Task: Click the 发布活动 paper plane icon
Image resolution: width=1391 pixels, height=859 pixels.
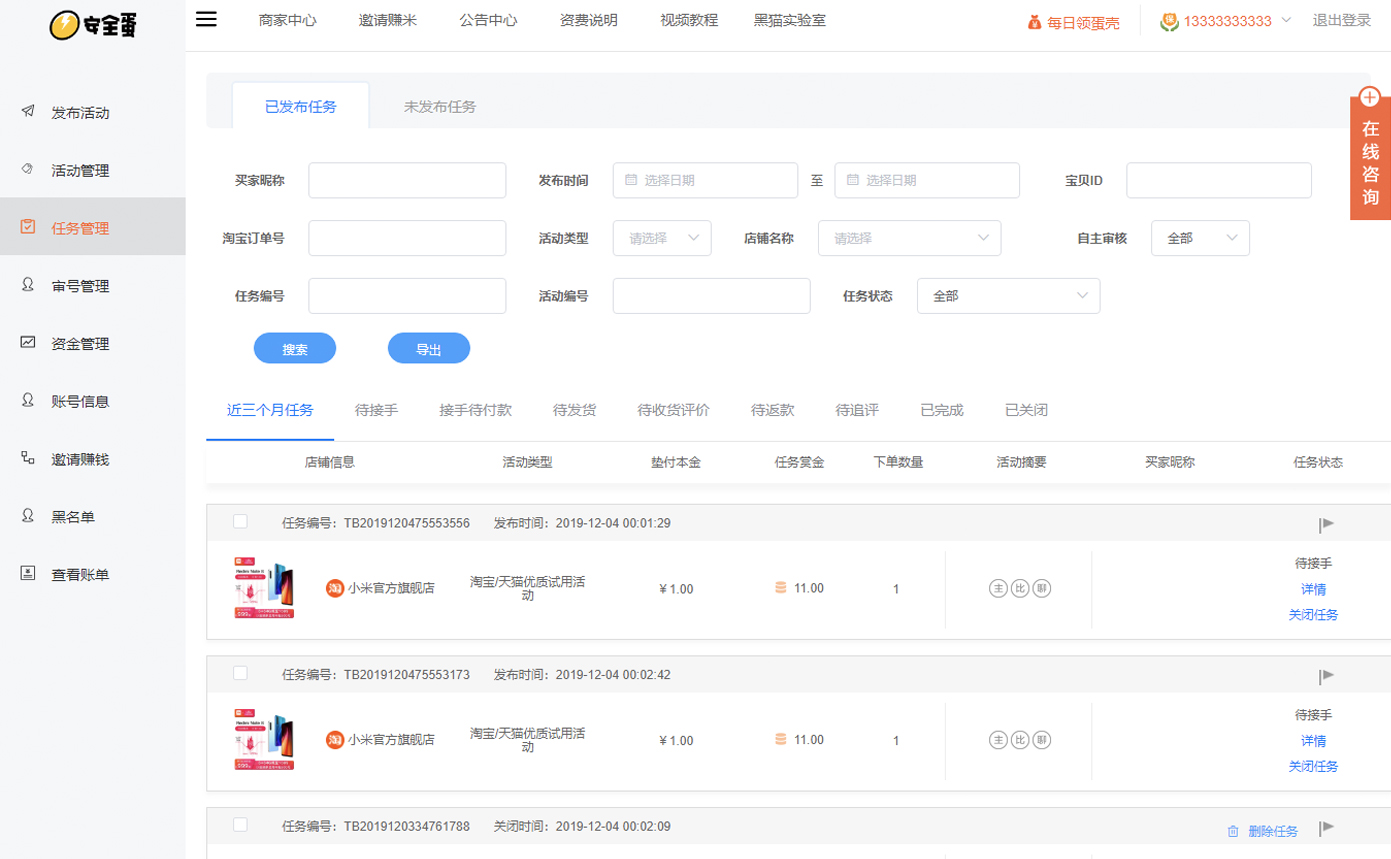Action: click(x=28, y=112)
